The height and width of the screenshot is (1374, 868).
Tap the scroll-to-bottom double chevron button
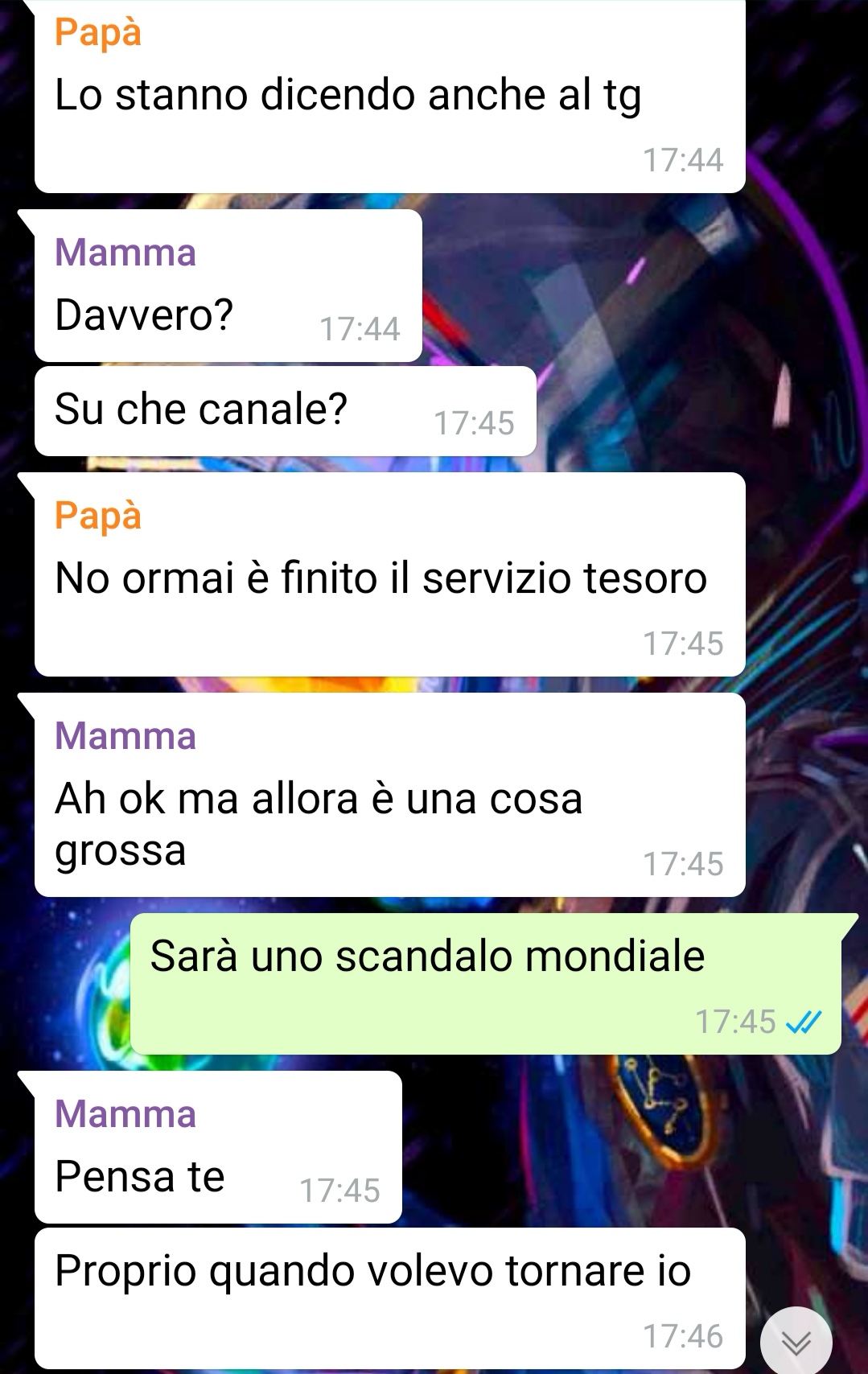(796, 1342)
